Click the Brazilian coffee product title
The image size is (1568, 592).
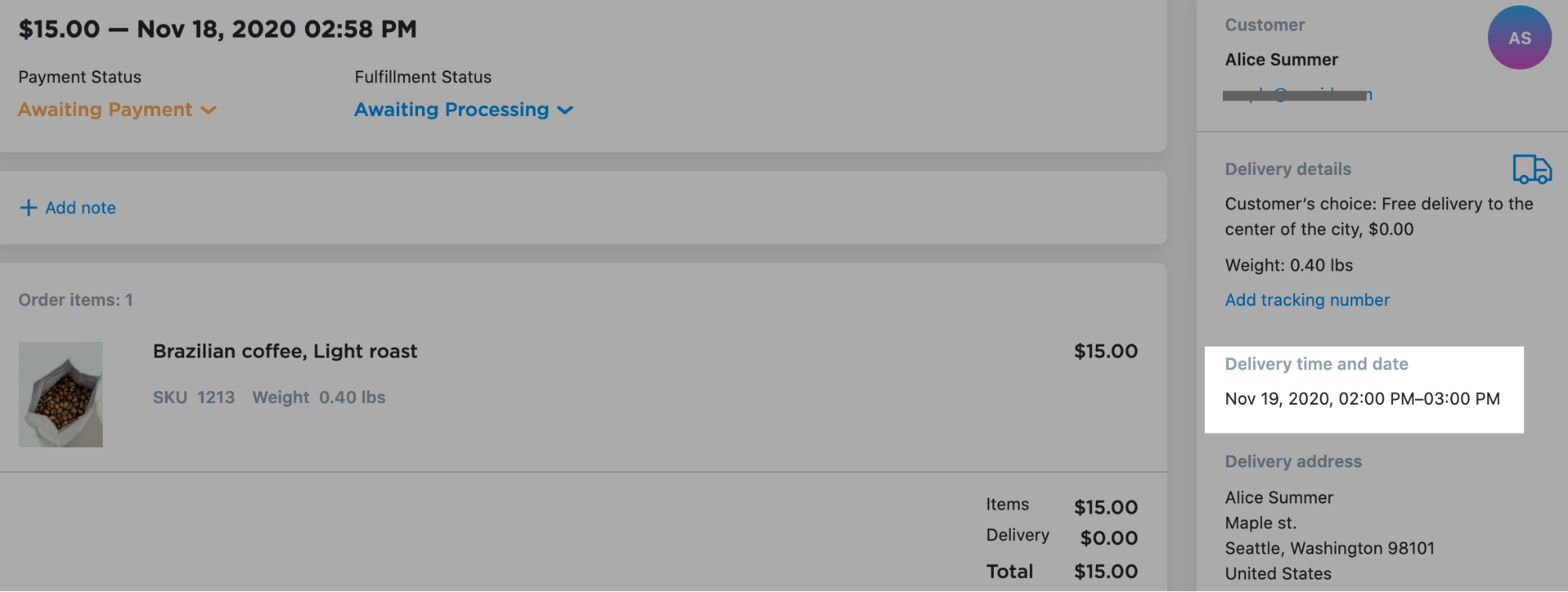(286, 351)
